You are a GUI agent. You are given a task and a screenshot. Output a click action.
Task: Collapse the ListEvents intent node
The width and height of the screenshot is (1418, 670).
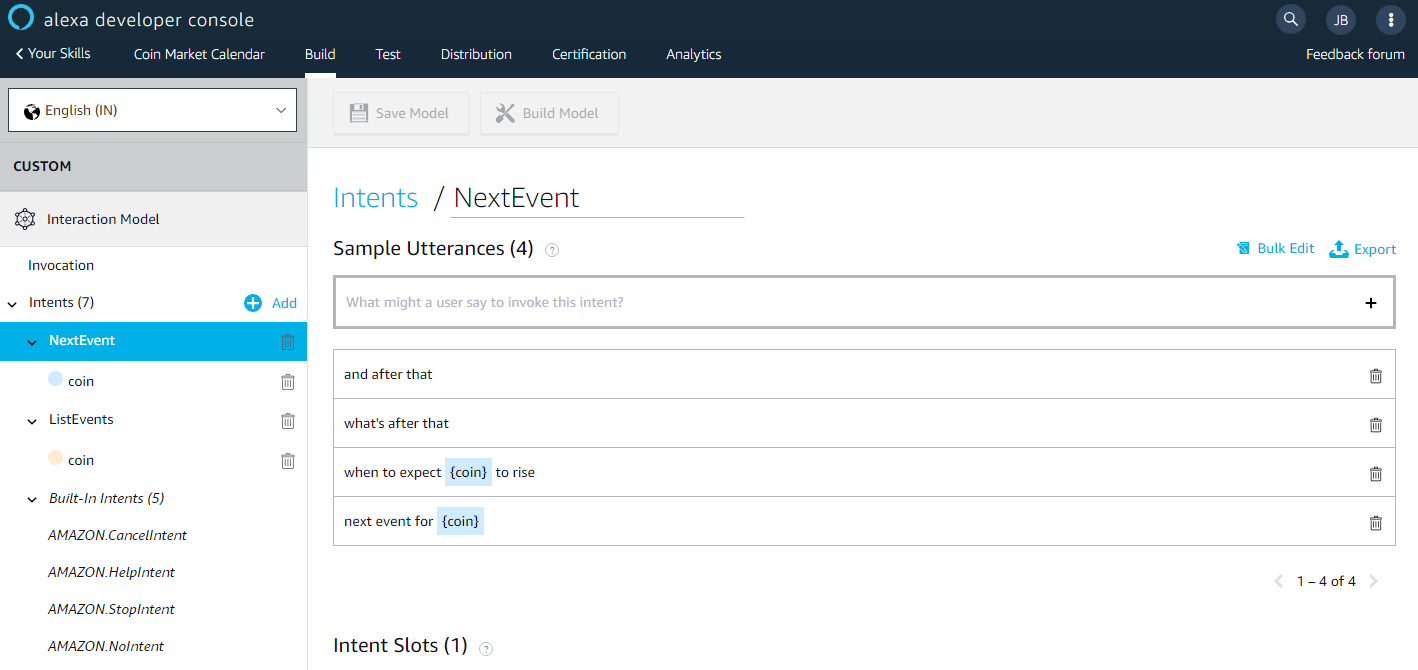point(32,421)
